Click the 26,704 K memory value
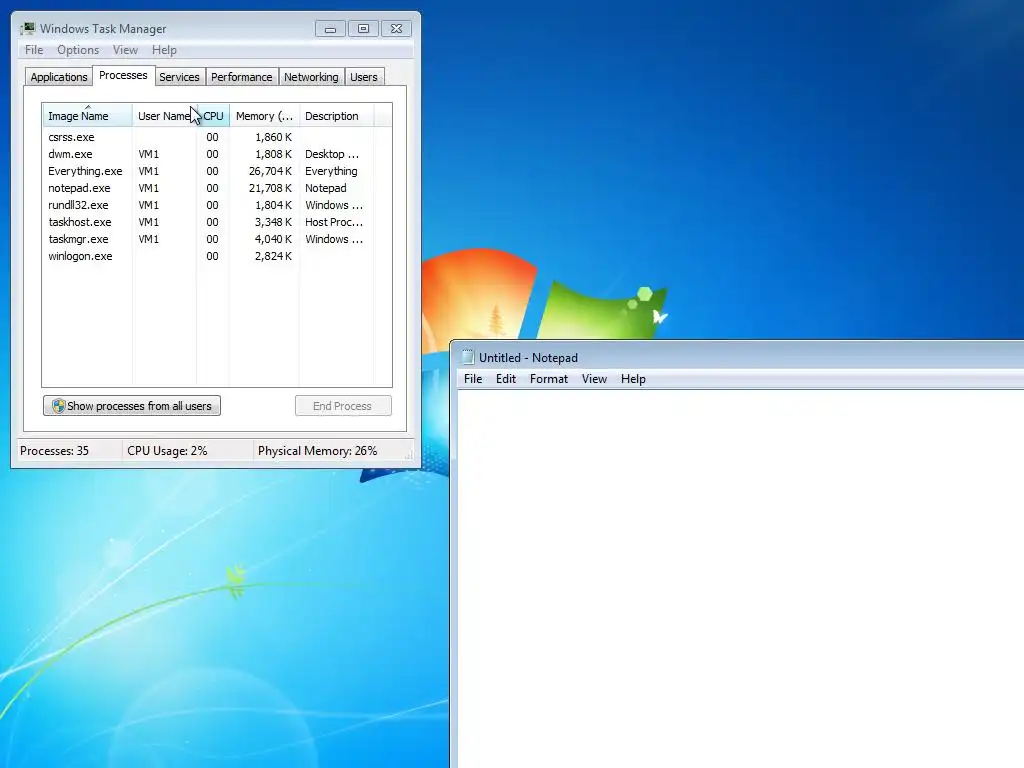Image resolution: width=1024 pixels, height=768 pixels. click(270, 171)
